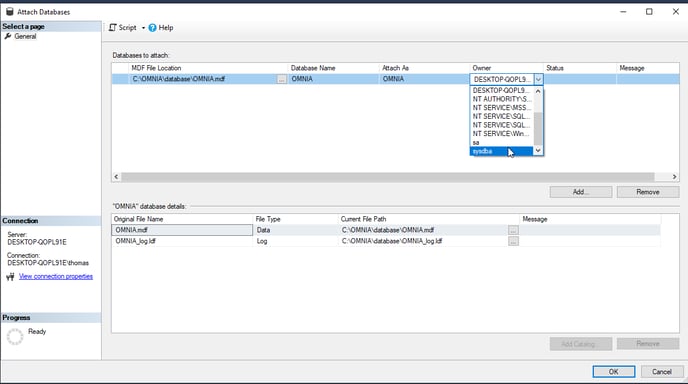Choose NT AUTHORITY owner entry
The width and height of the screenshot is (688, 384).
502,99
